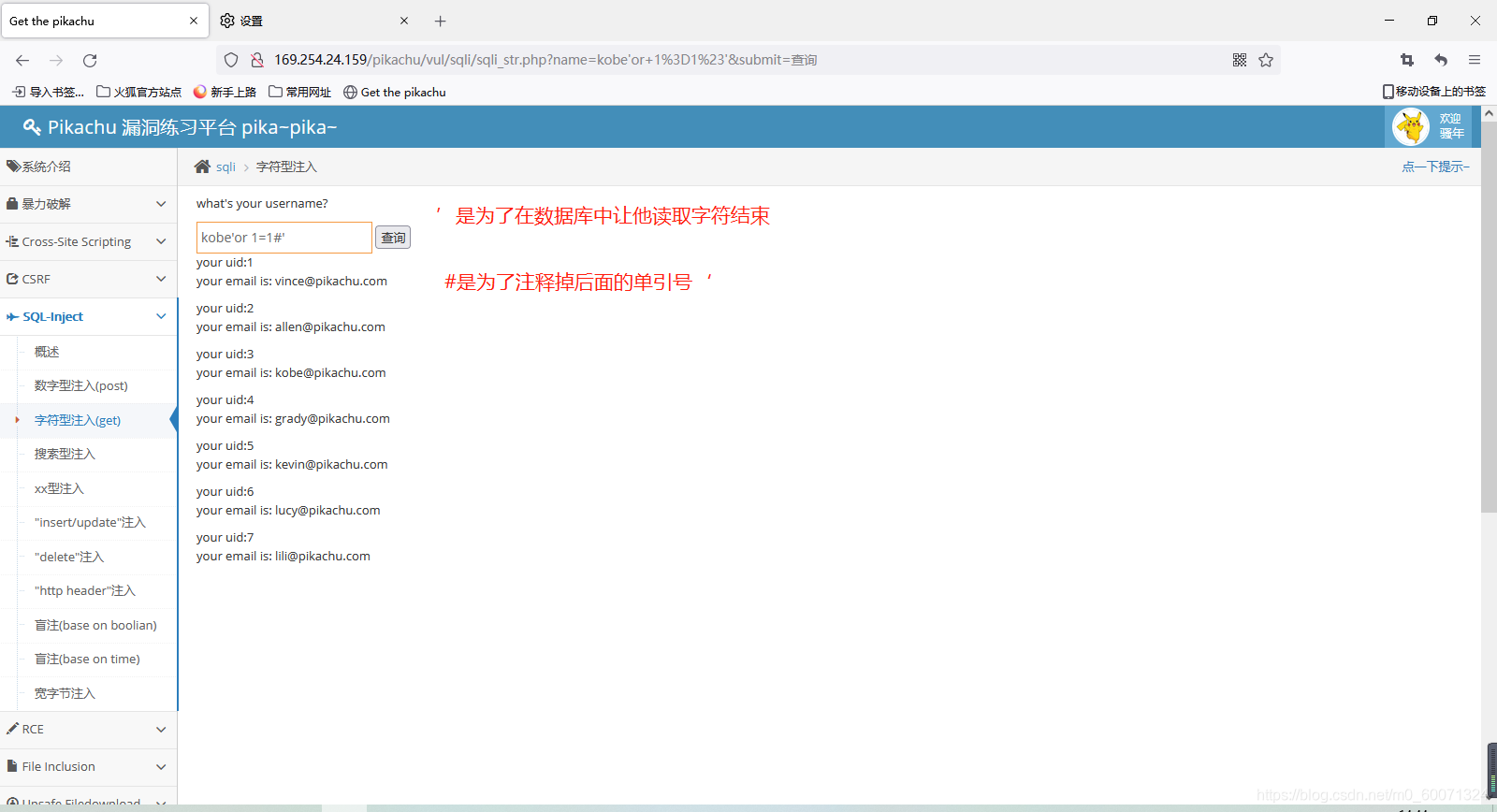The height and width of the screenshot is (812, 1497).
Task: Focus the username input field
Action: (284, 238)
